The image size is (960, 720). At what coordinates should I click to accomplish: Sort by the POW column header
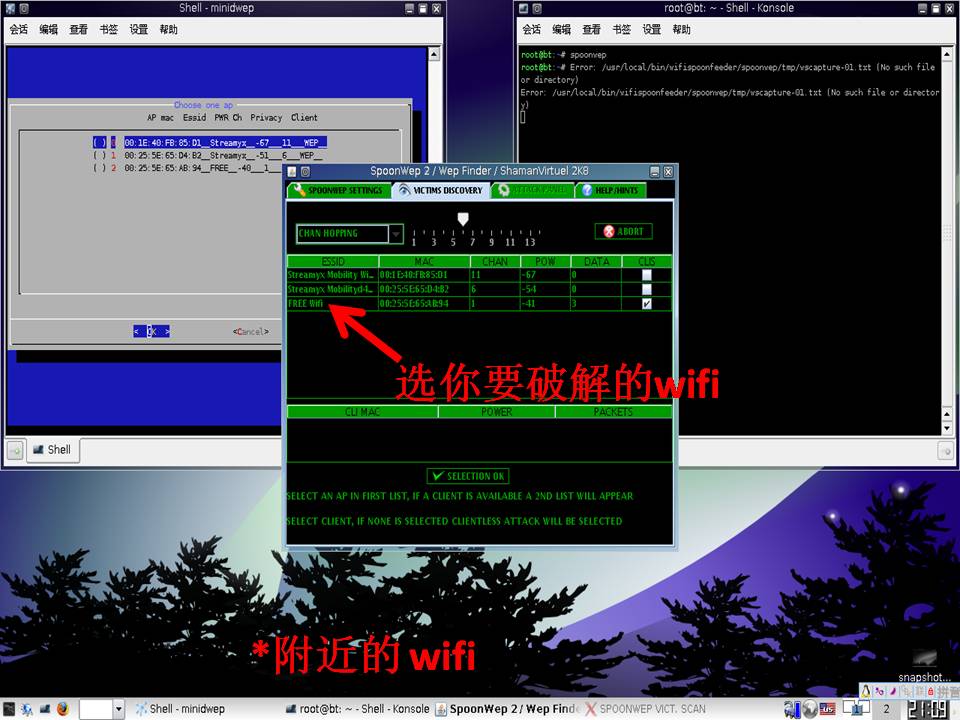pyautogui.click(x=545, y=262)
